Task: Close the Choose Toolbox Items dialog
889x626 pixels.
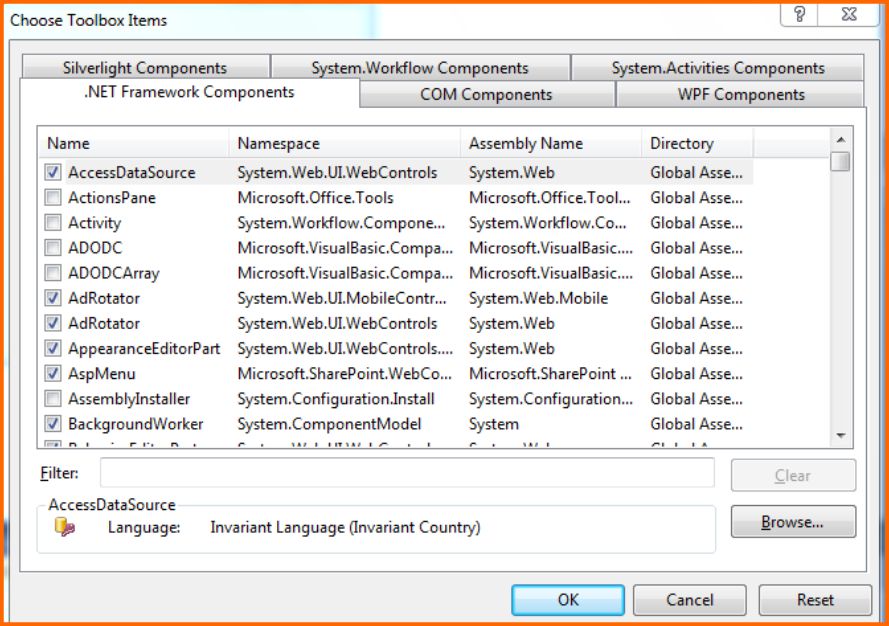Action: click(x=849, y=14)
